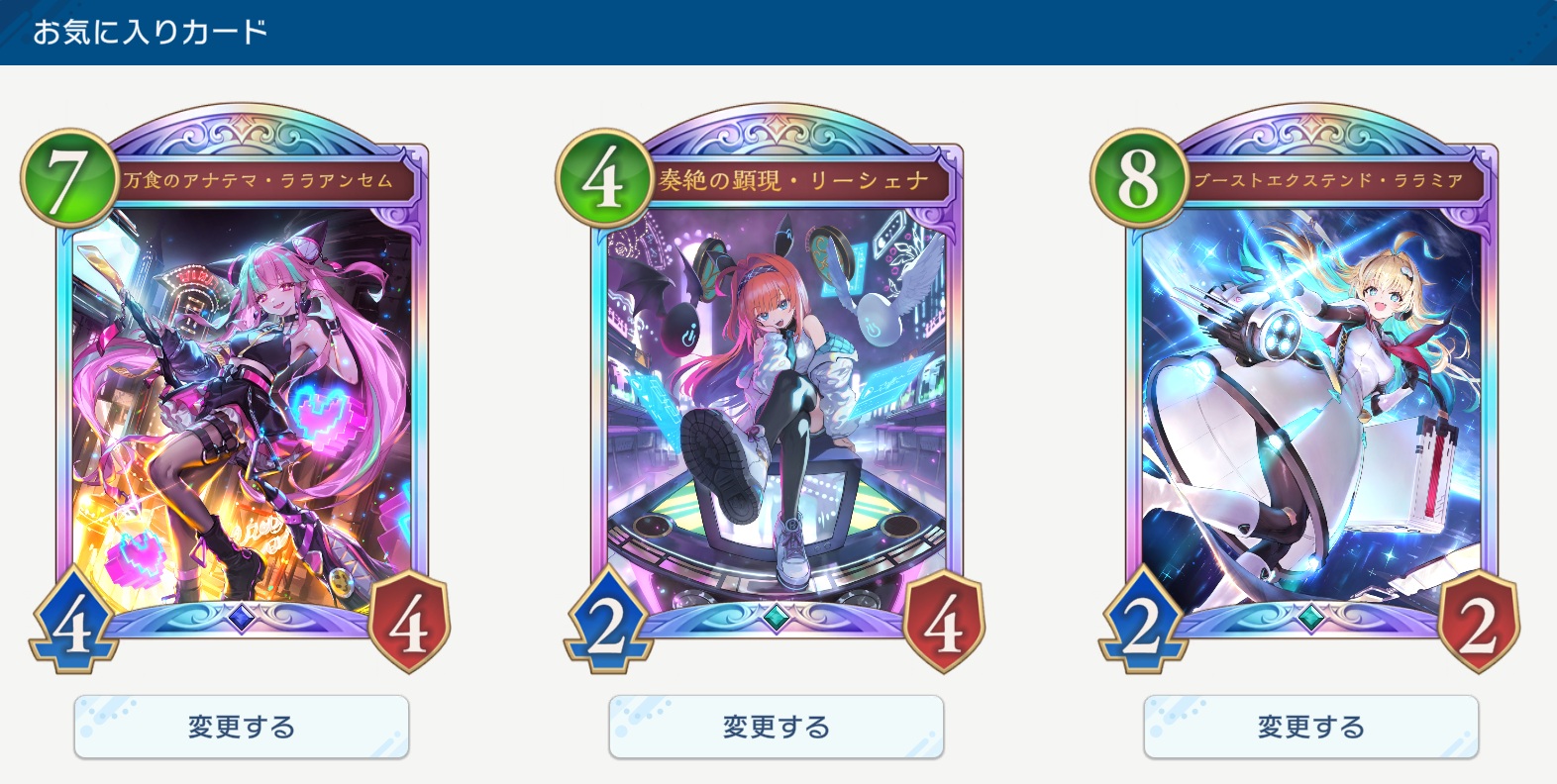Click the green cost 8 orb
Screen dimensions: 1557x784
click(1138, 178)
